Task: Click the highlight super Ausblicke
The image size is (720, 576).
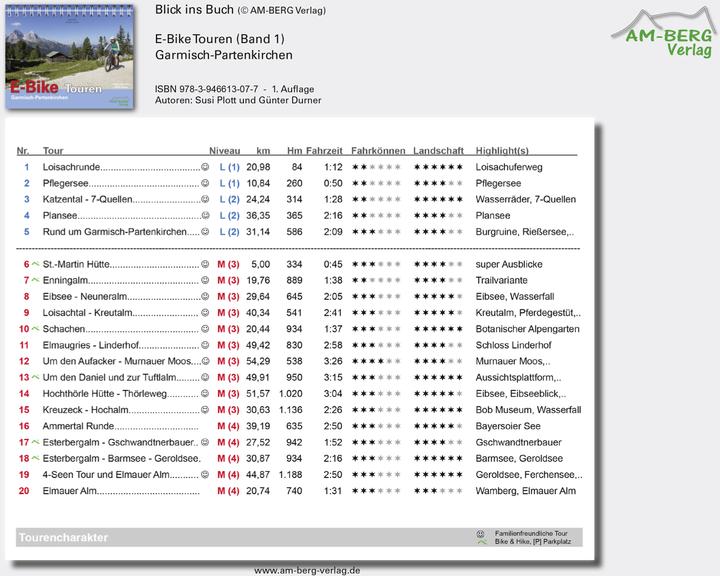Action: (x=509, y=264)
